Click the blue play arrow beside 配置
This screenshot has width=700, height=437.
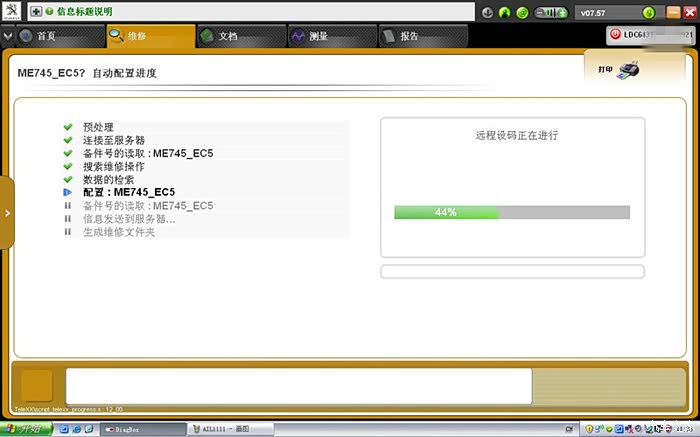67,192
